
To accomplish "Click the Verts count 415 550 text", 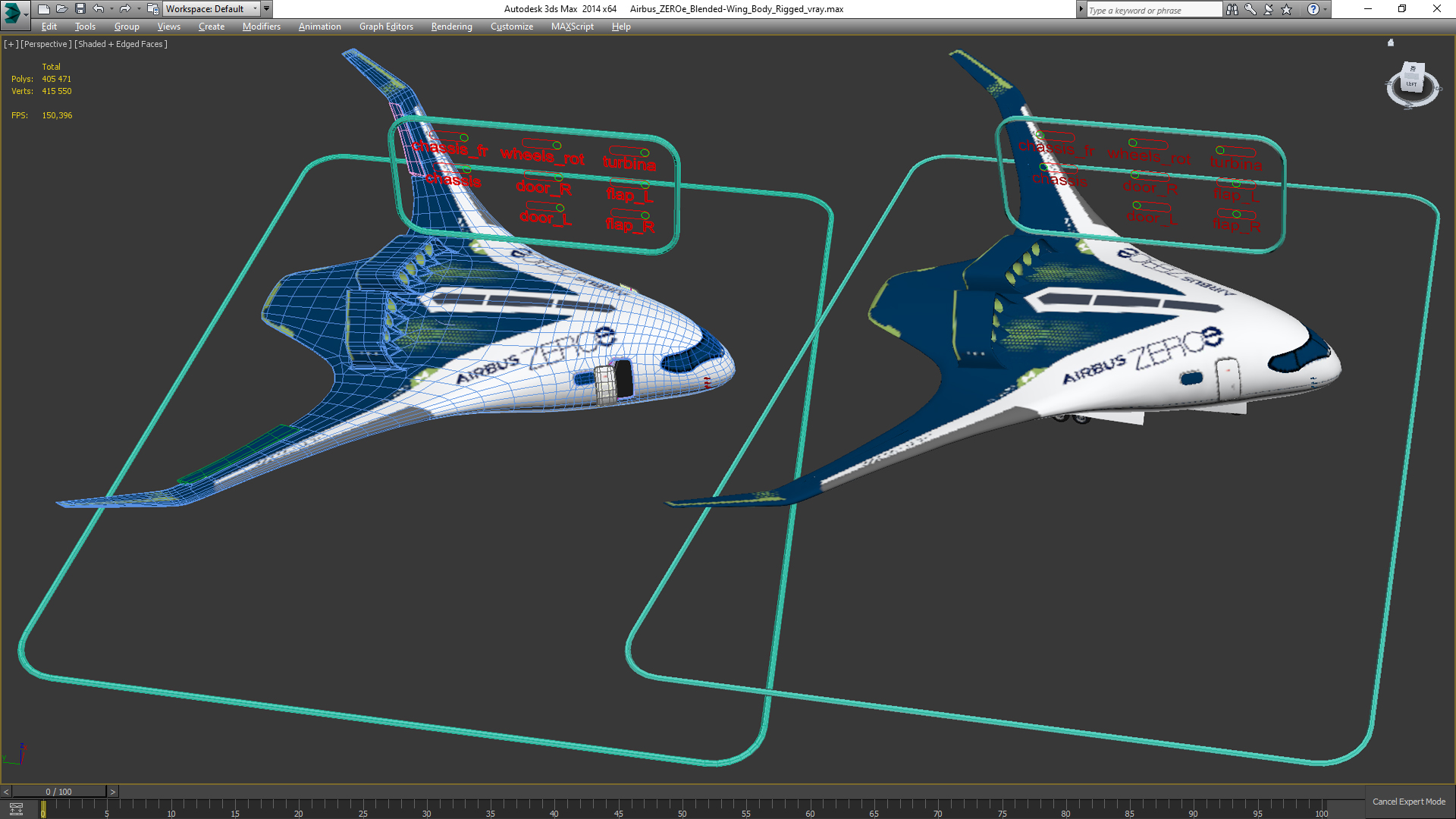I will tap(56, 91).
